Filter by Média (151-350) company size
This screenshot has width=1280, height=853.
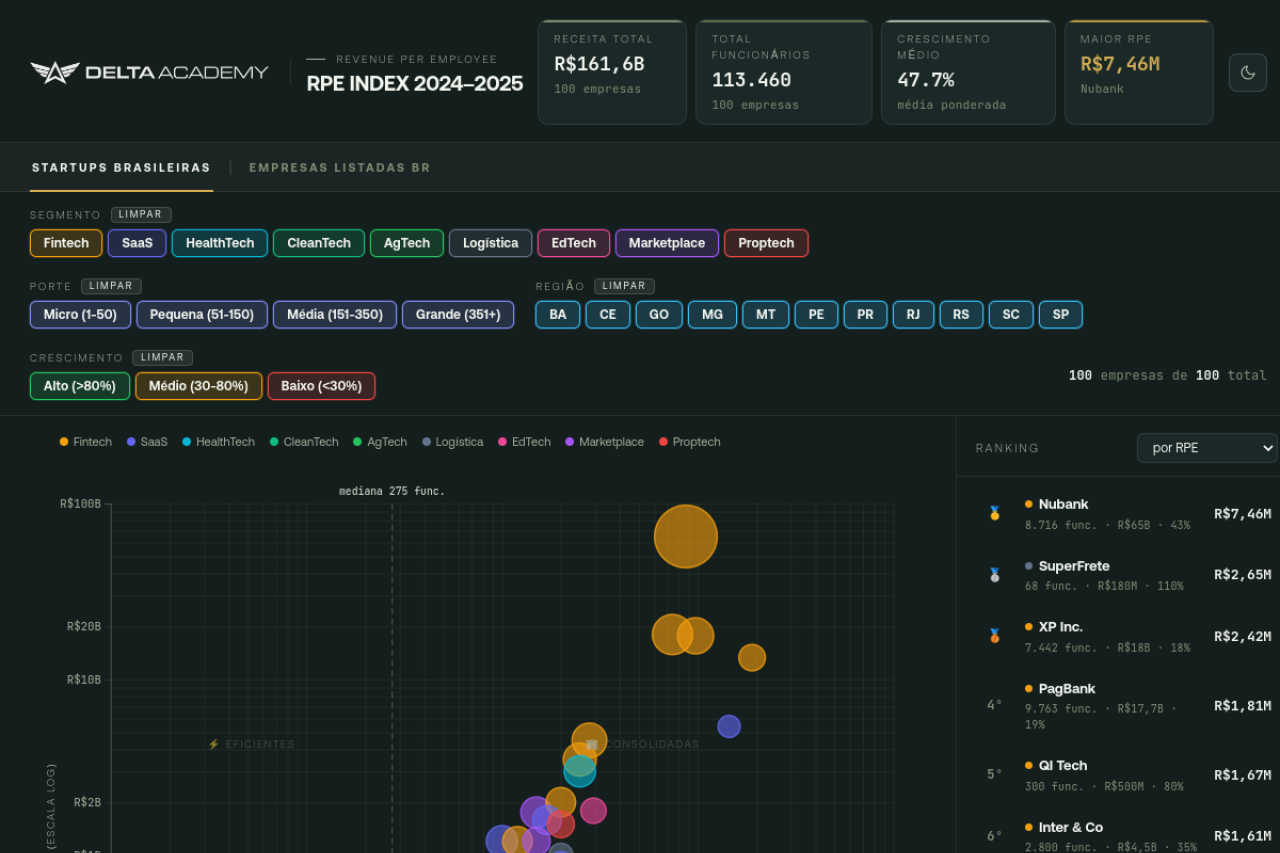335,315
